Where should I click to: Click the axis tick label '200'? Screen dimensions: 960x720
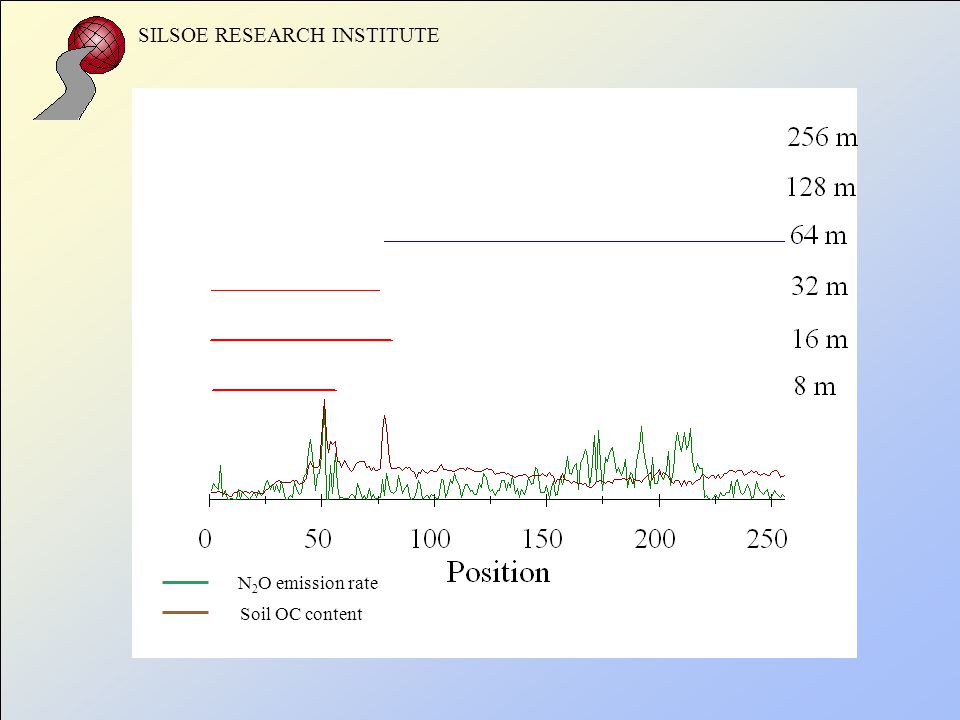pos(654,539)
